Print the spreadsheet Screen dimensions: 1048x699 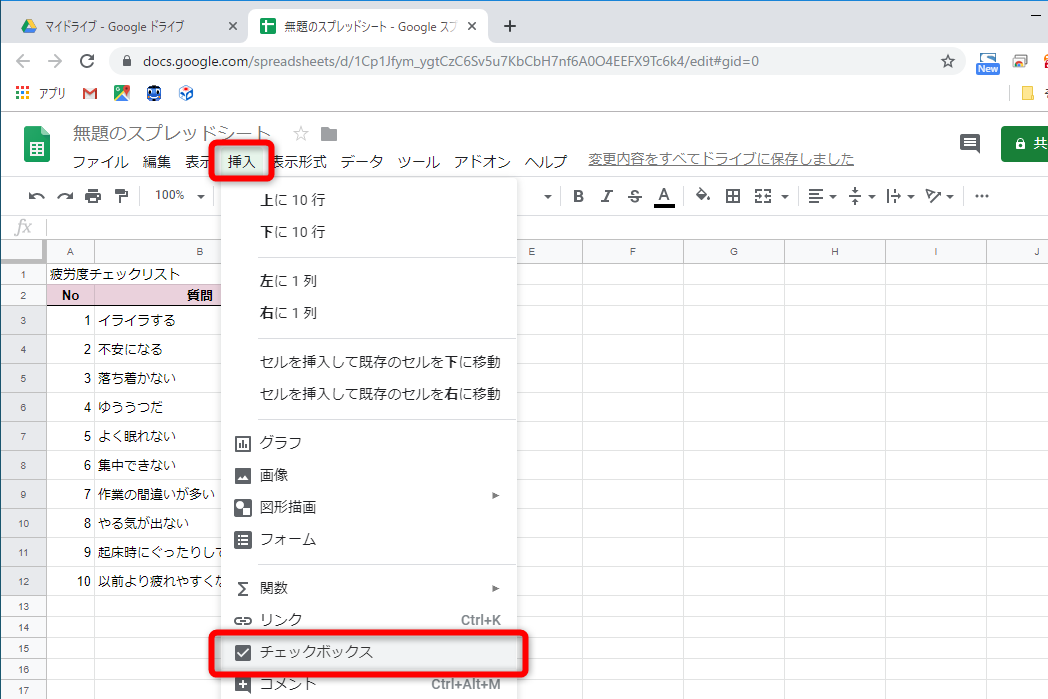pyautogui.click(x=90, y=196)
